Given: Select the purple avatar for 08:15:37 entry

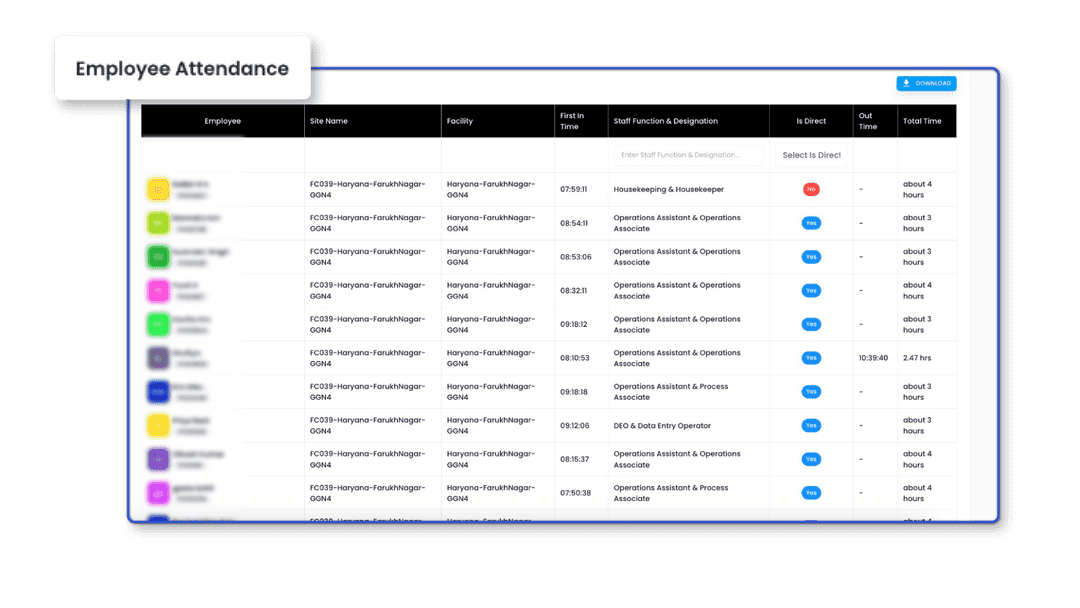Looking at the screenshot, I should pos(158,459).
